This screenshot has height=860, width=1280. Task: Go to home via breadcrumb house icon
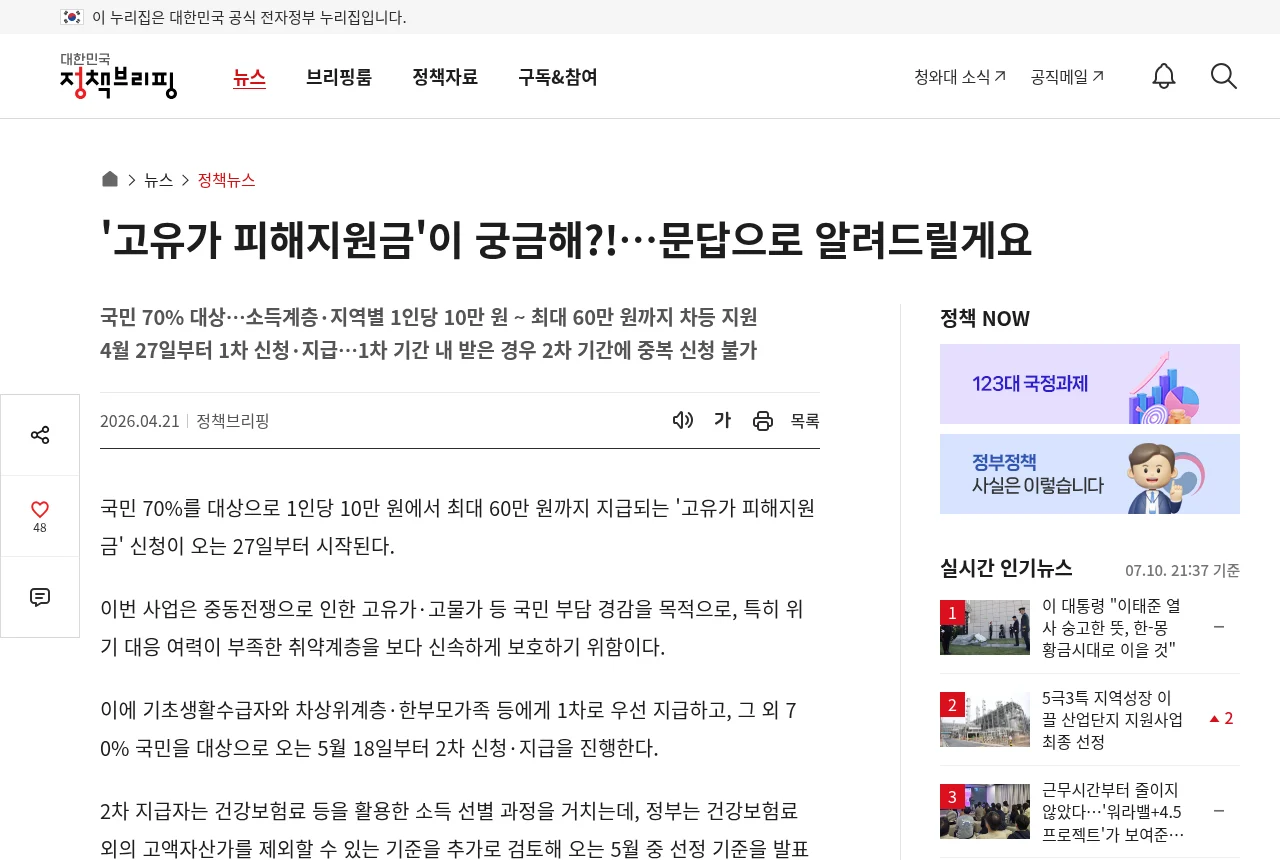[110, 179]
